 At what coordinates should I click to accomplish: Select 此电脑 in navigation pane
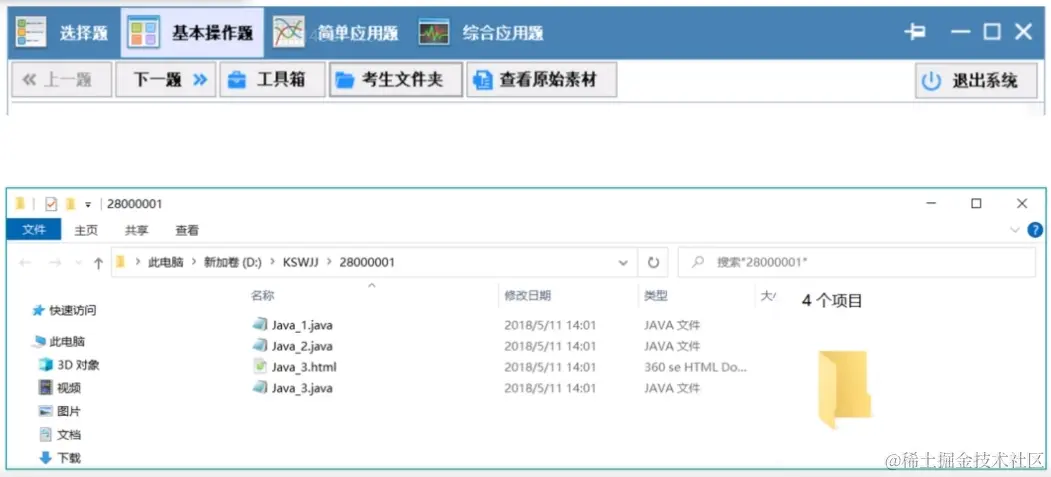pyautogui.click(x=59, y=342)
